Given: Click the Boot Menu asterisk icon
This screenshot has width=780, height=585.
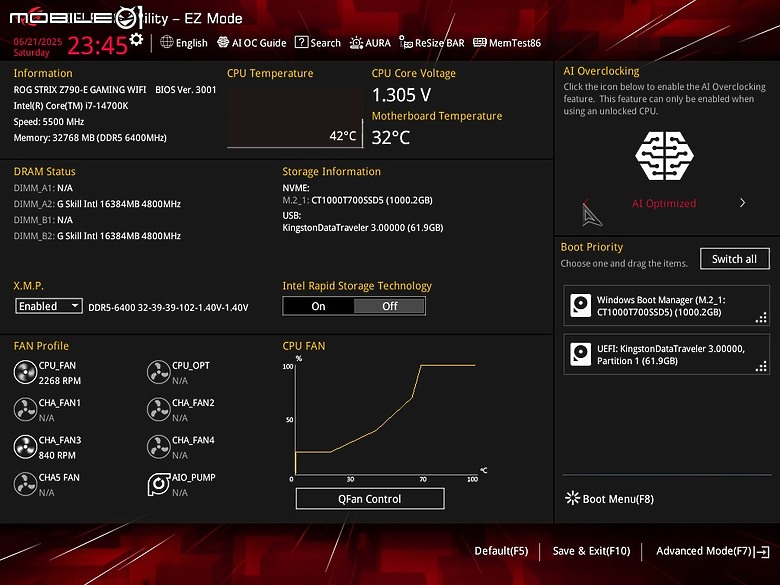Looking at the screenshot, I should (572, 498).
